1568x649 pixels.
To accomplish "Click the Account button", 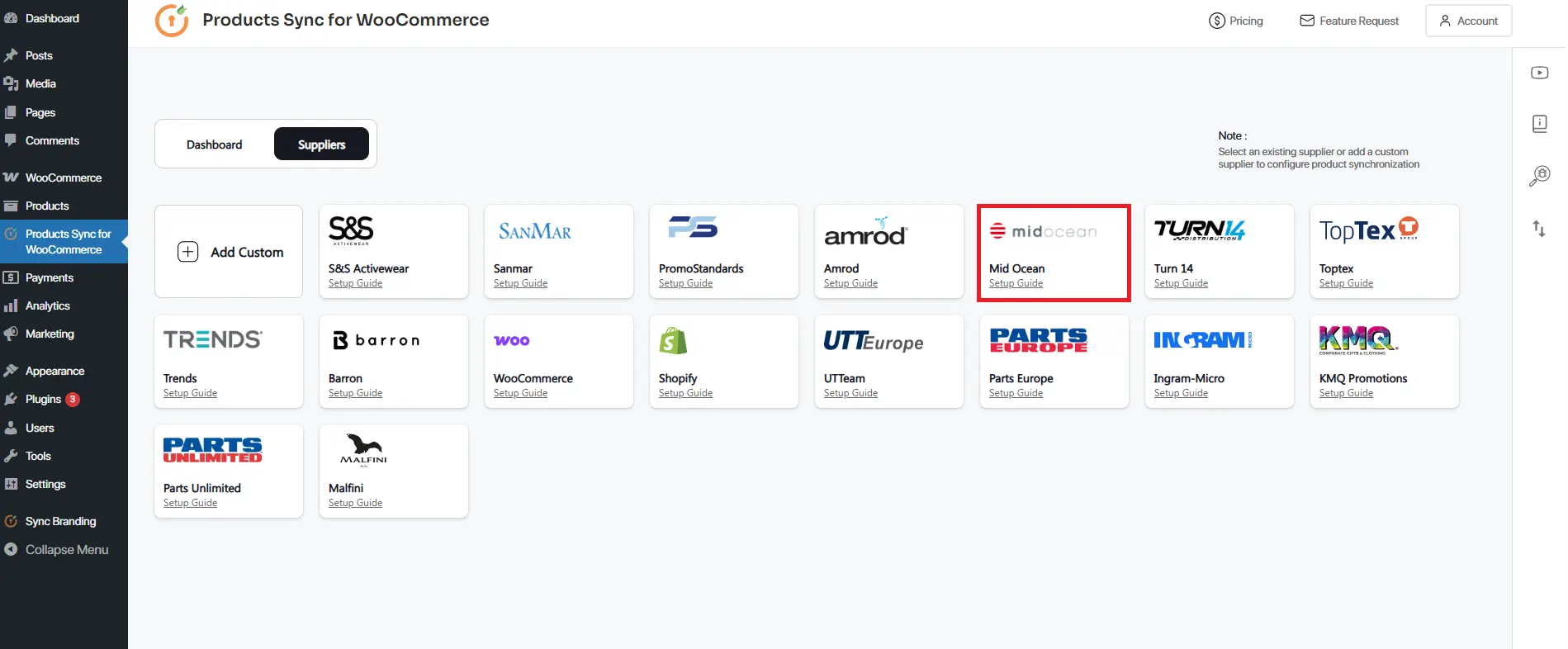I will [1468, 21].
